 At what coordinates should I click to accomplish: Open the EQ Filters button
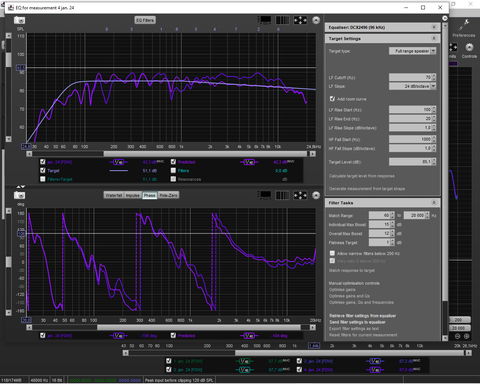pos(145,20)
